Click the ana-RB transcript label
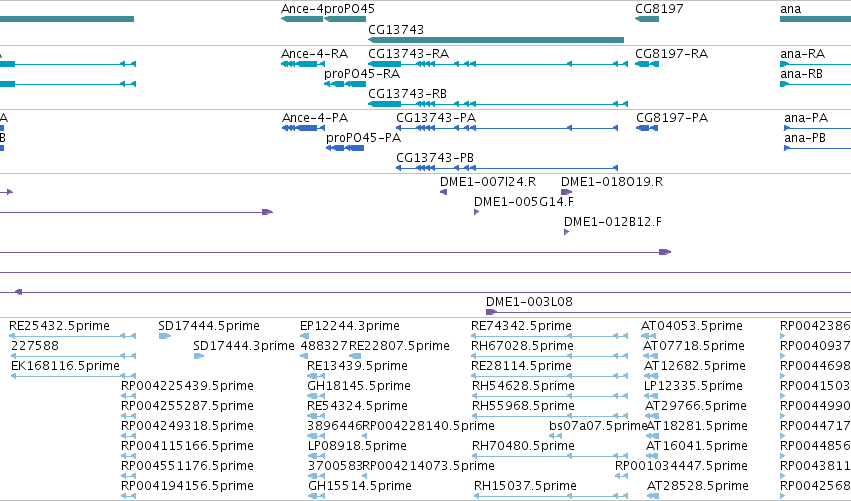This screenshot has width=851, height=501. coord(801,74)
